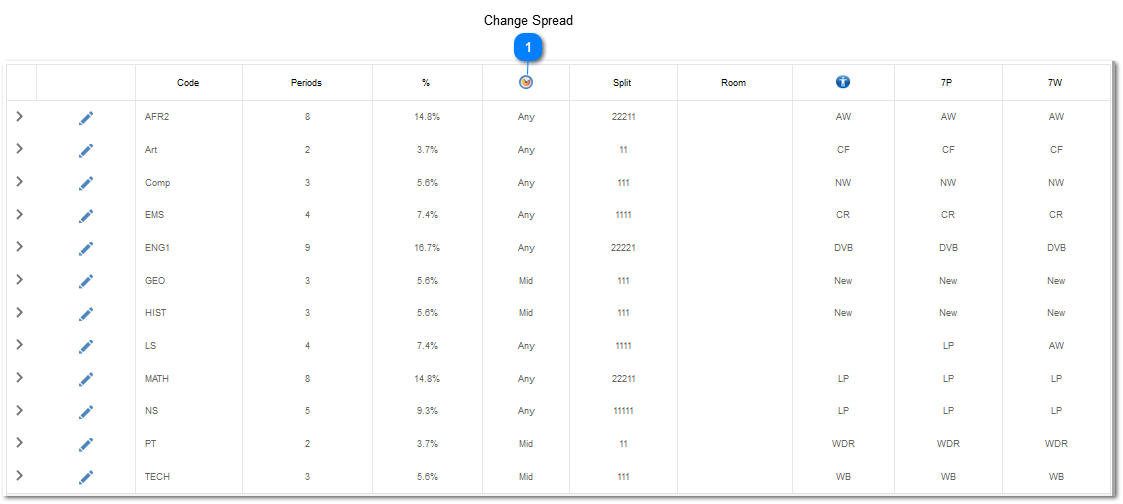1123x504 pixels.
Task: Click the 7P class column header
Action: pos(948,83)
